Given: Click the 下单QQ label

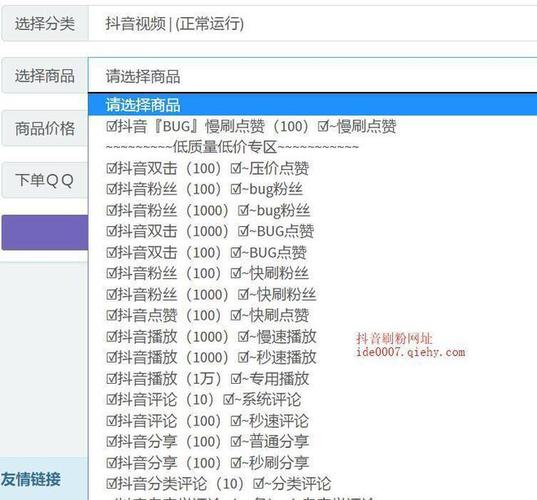Looking at the screenshot, I should [x=45, y=180].
